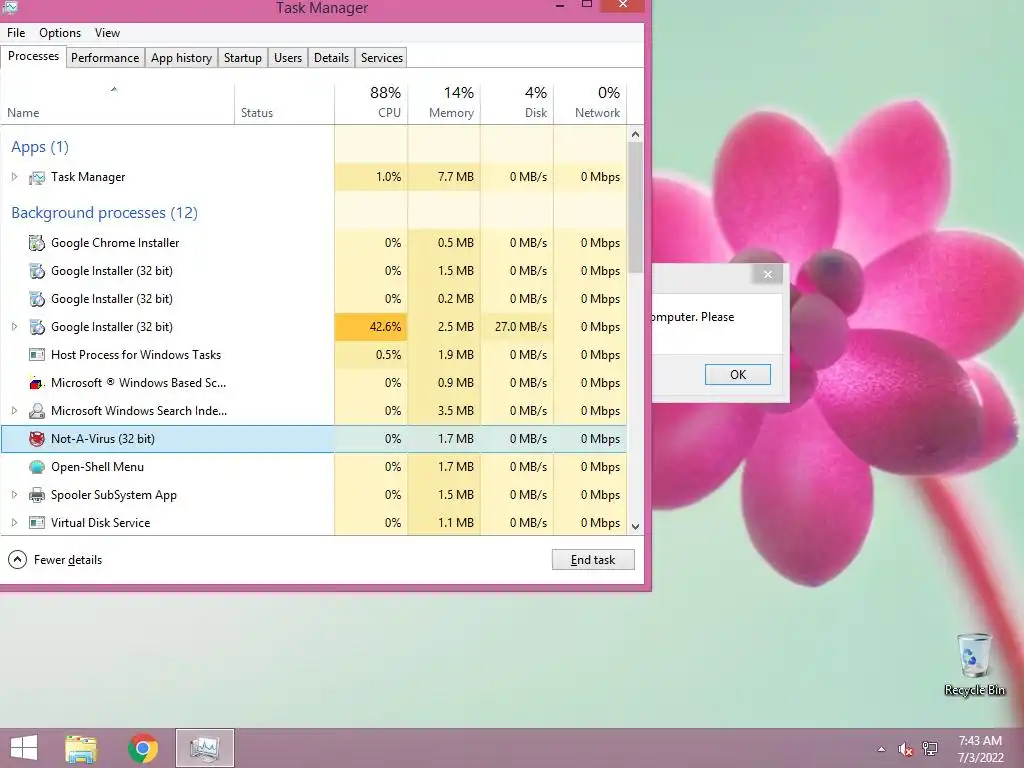Open the Windows Start button
This screenshot has height=768, width=1024.
pyautogui.click(x=24, y=748)
